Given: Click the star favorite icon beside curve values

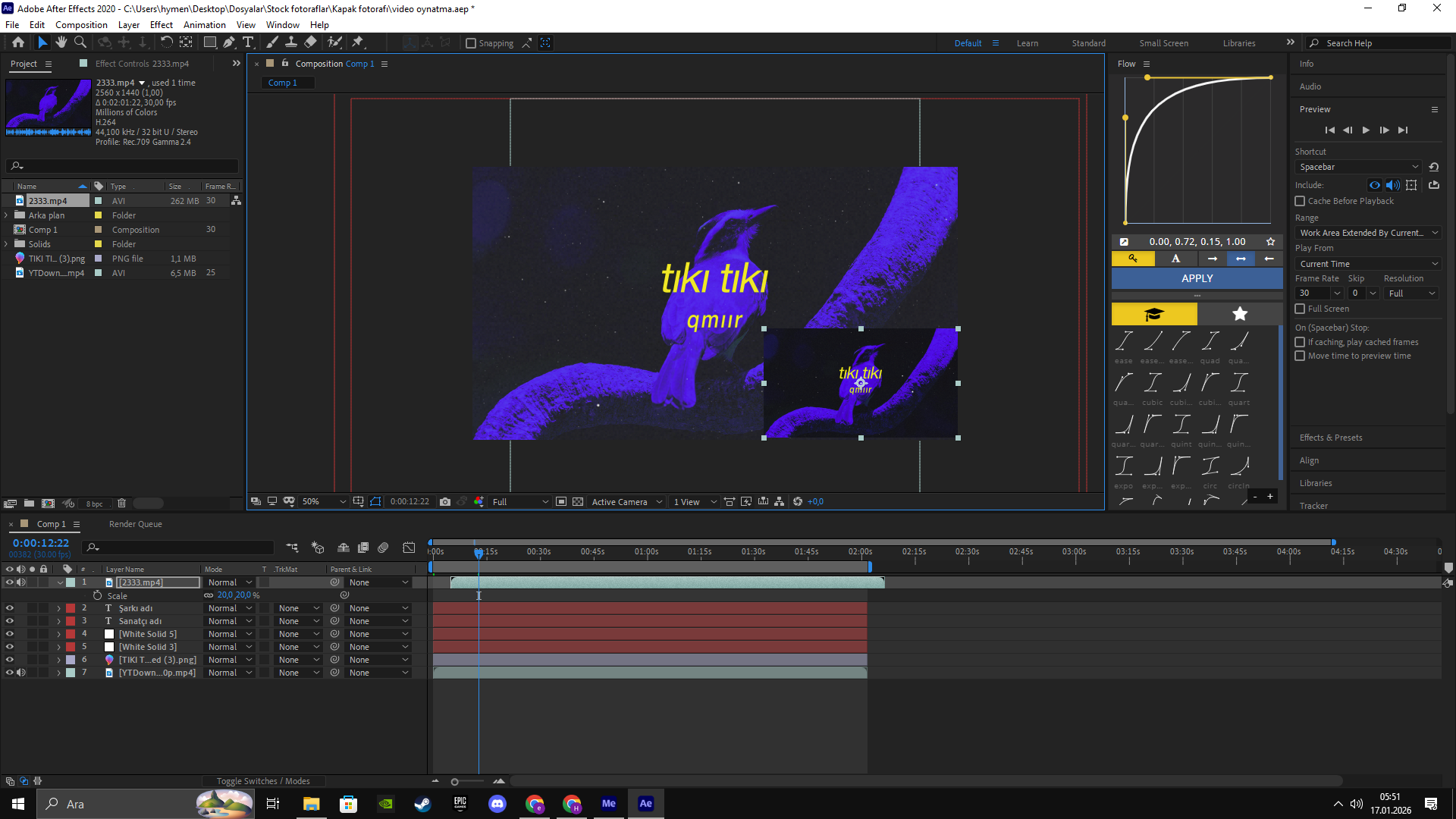Looking at the screenshot, I should pyautogui.click(x=1270, y=242).
